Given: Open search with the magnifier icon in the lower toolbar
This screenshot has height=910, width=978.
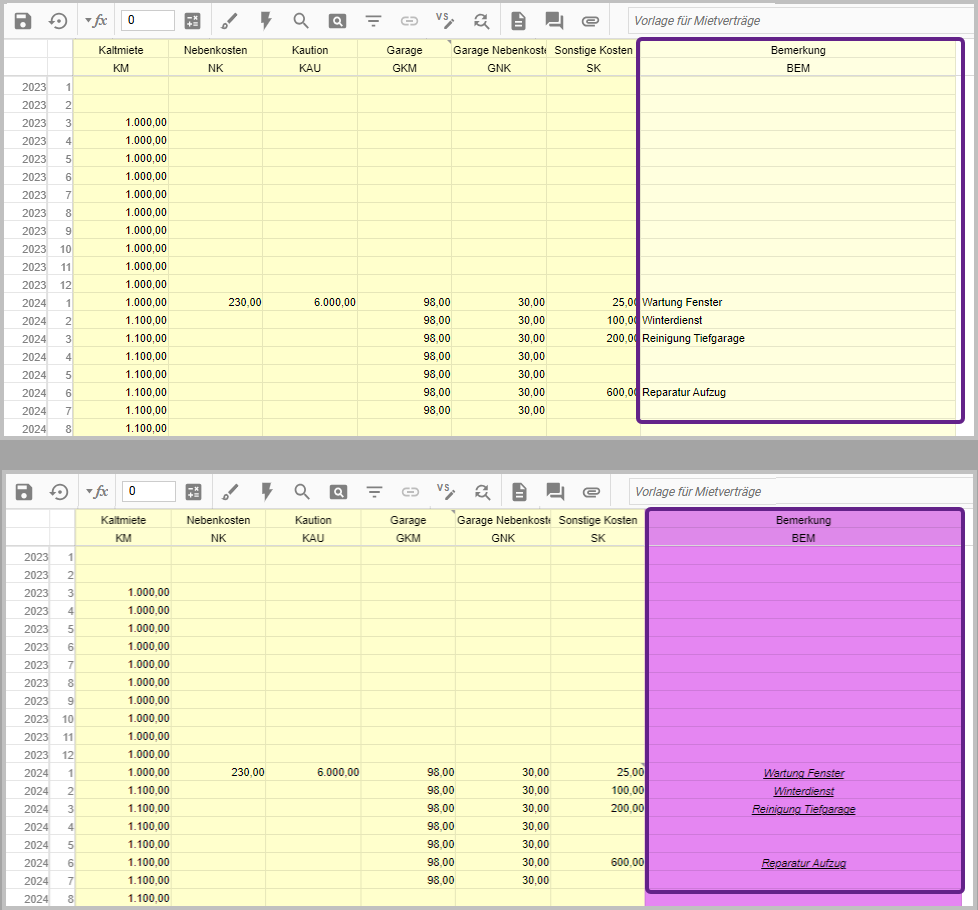Looking at the screenshot, I should (x=302, y=491).
